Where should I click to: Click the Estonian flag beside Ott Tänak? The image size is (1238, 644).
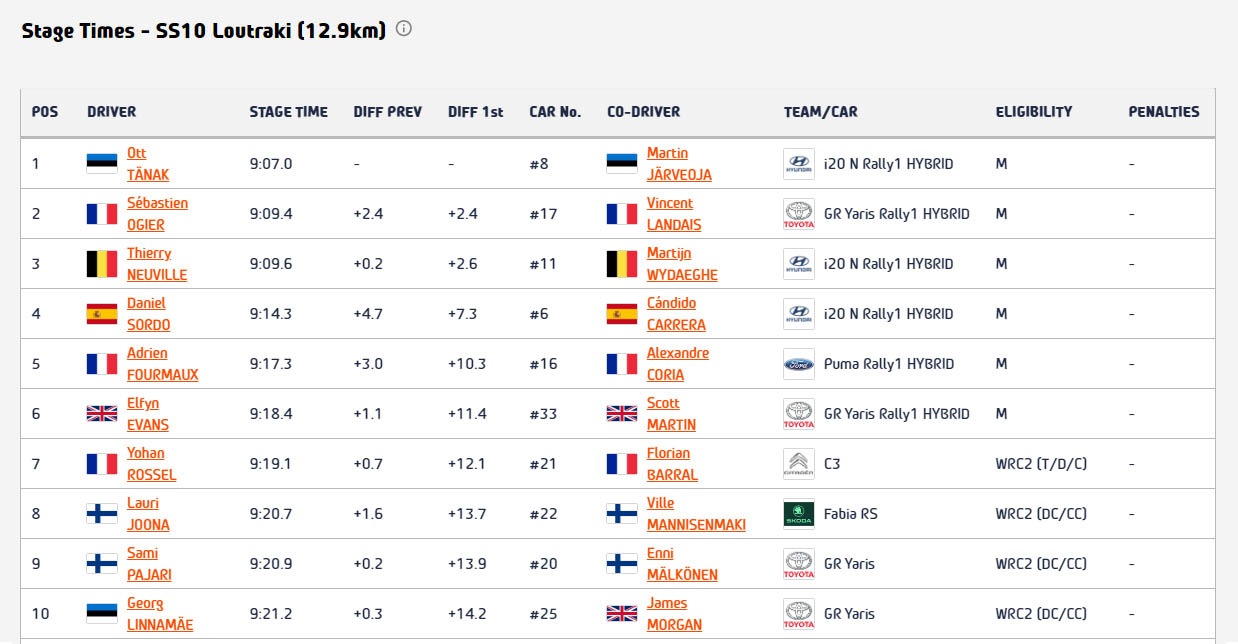point(102,164)
